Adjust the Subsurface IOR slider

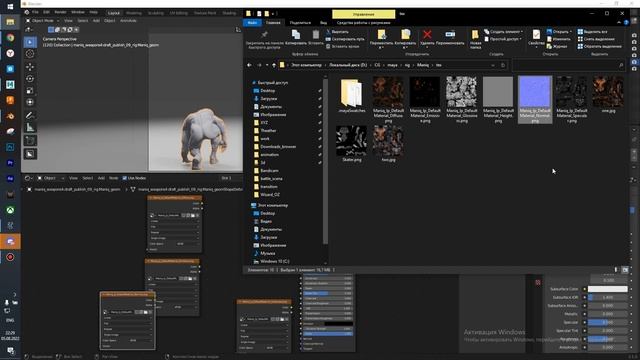click(607, 297)
